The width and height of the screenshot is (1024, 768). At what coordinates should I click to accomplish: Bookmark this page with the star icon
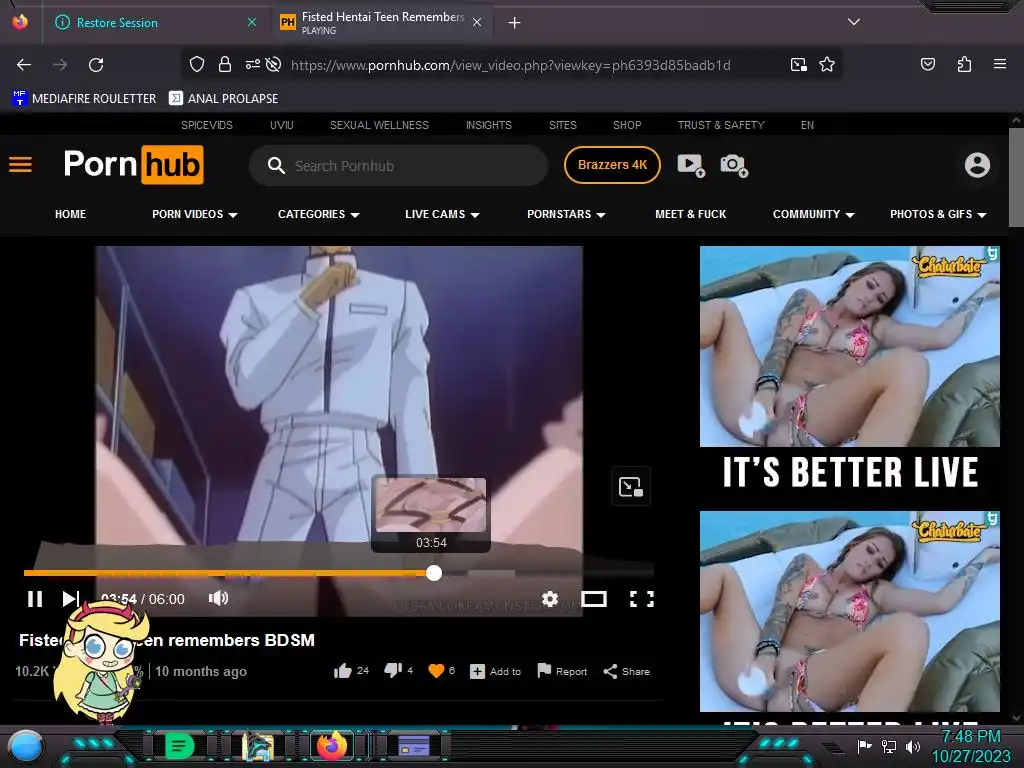point(827,65)
